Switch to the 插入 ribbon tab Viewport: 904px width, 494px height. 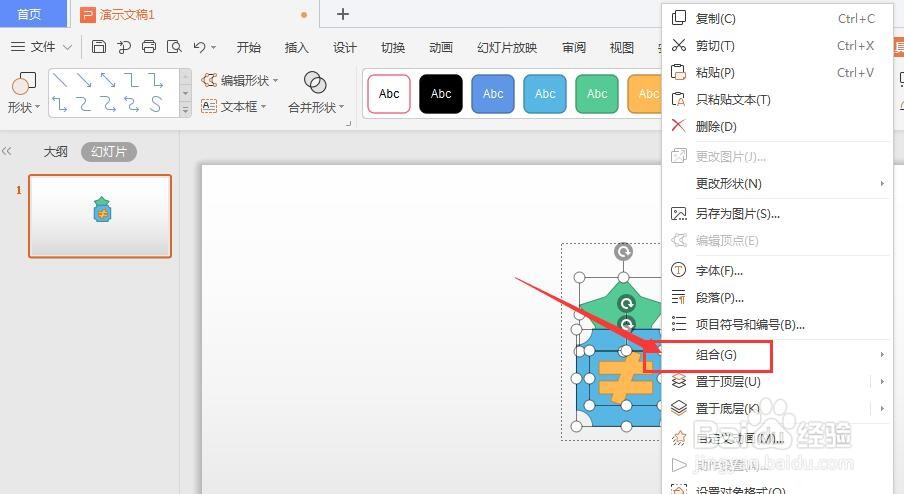click(296, 47)
